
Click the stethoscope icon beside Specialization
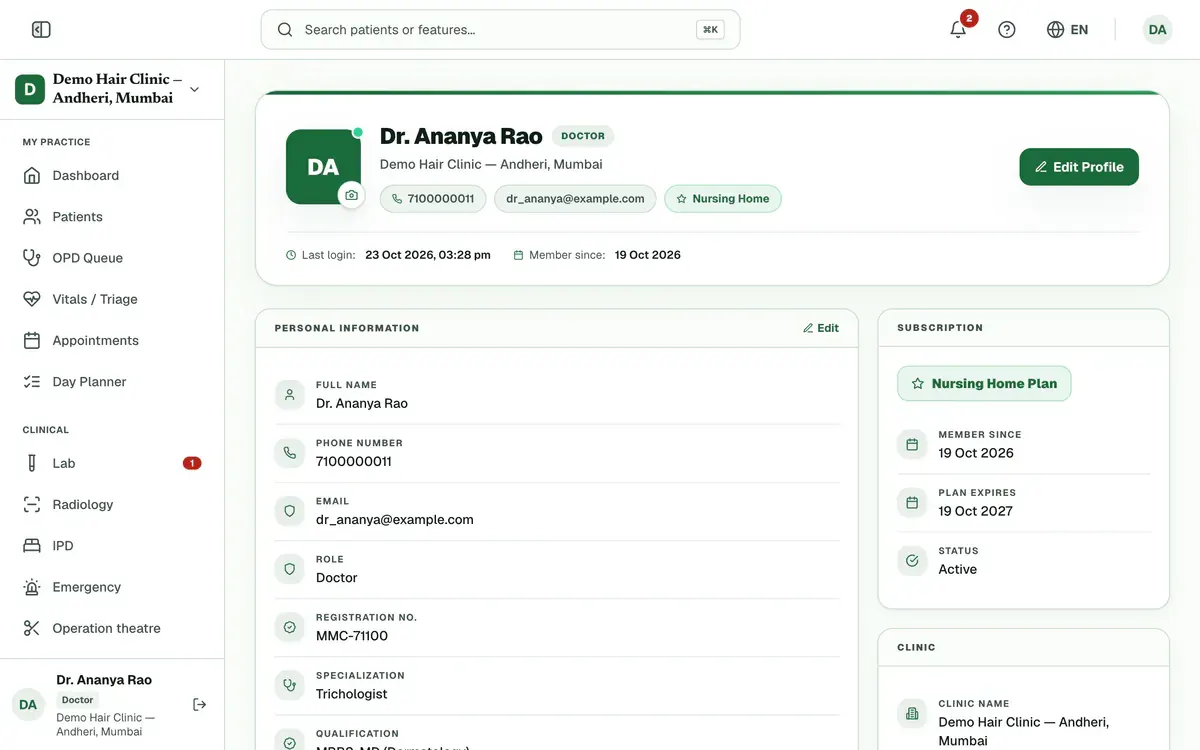[x=290, y=686]
